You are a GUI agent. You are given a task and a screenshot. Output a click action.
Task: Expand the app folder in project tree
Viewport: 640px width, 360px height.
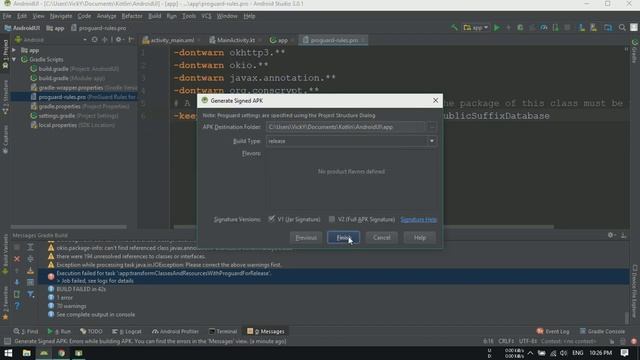point(14,50)
